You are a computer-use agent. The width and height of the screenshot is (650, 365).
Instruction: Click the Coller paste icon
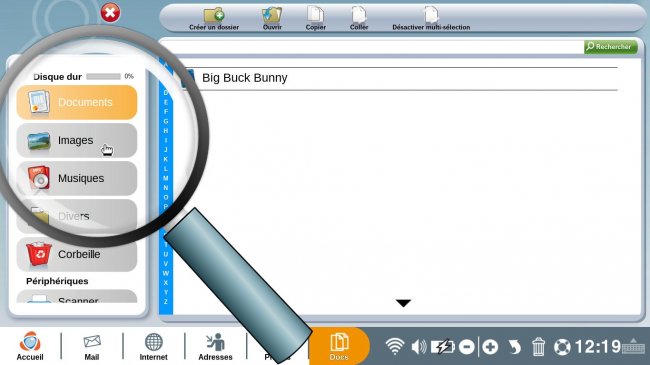359,15
